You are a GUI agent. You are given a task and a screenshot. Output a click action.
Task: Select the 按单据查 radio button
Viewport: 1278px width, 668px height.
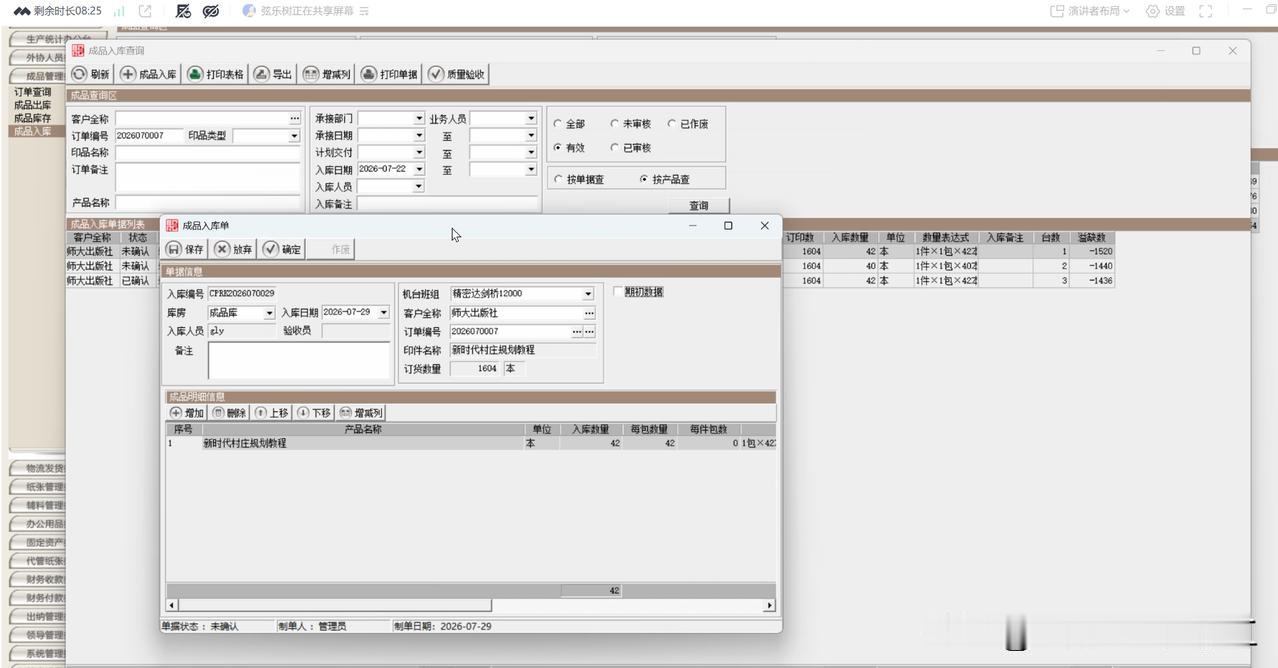click(558, 179)
